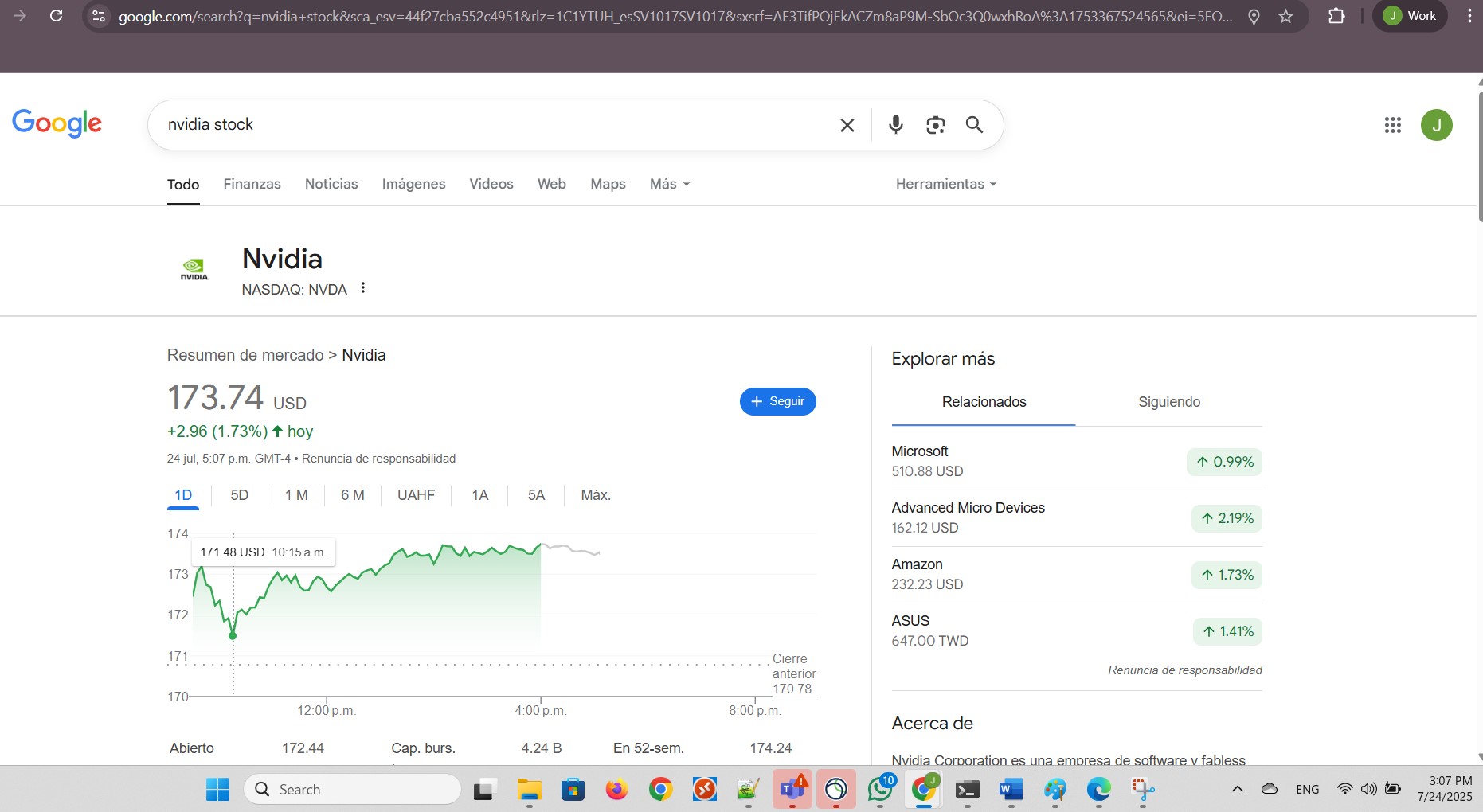Image resolution: width=1483 pixels, height=812 pixels.
Task: Open Firefox from the taskbar
Action: (x=616, y=789)
